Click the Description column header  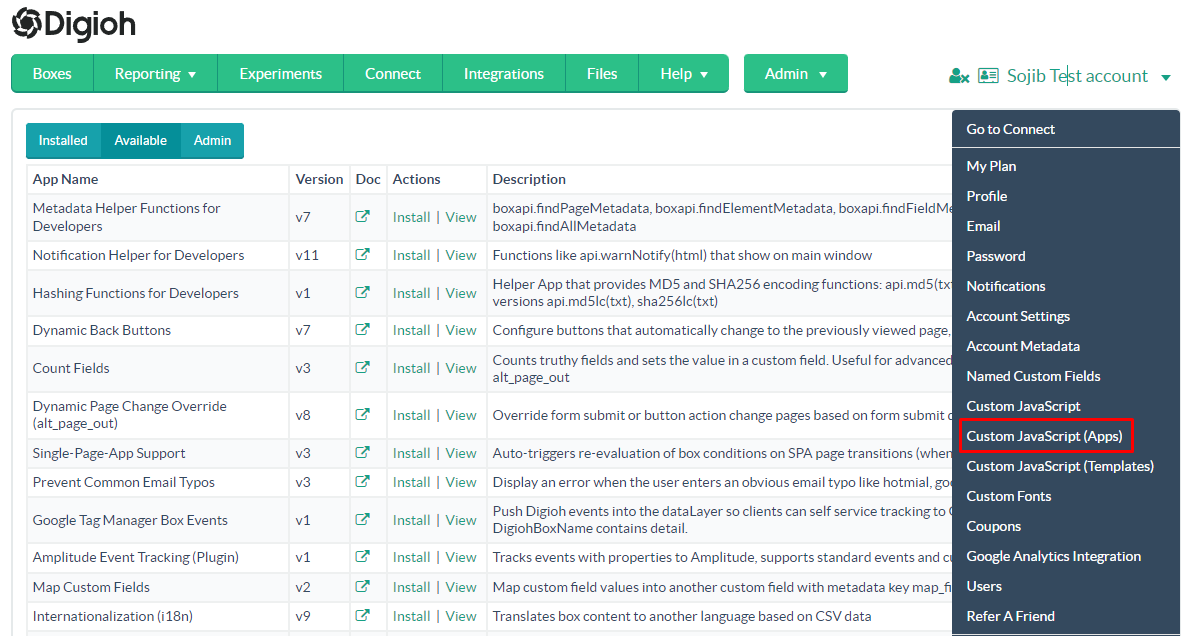click(x=529, y=179)
